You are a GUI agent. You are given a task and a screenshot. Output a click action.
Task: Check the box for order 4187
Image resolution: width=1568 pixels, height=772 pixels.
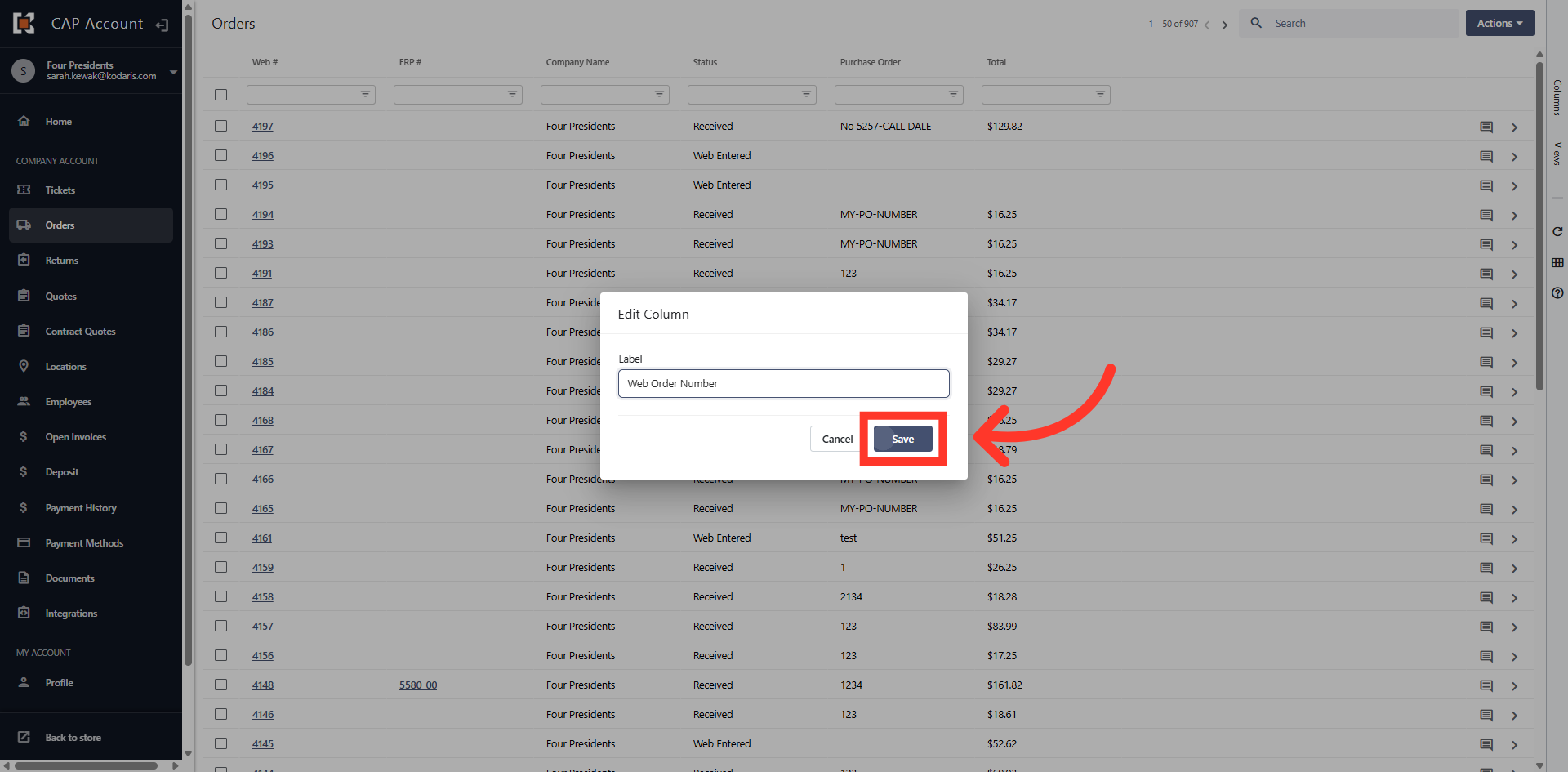click(x=220, y=302)
